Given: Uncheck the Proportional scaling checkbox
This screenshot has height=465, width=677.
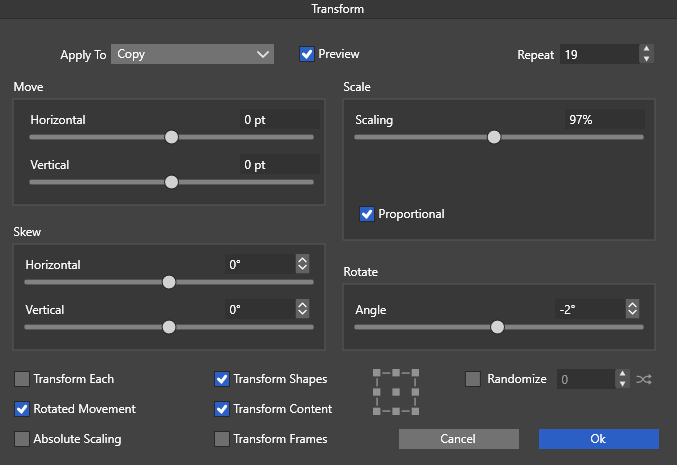Looking at the screenshot, I should click(x=367, y=214).
